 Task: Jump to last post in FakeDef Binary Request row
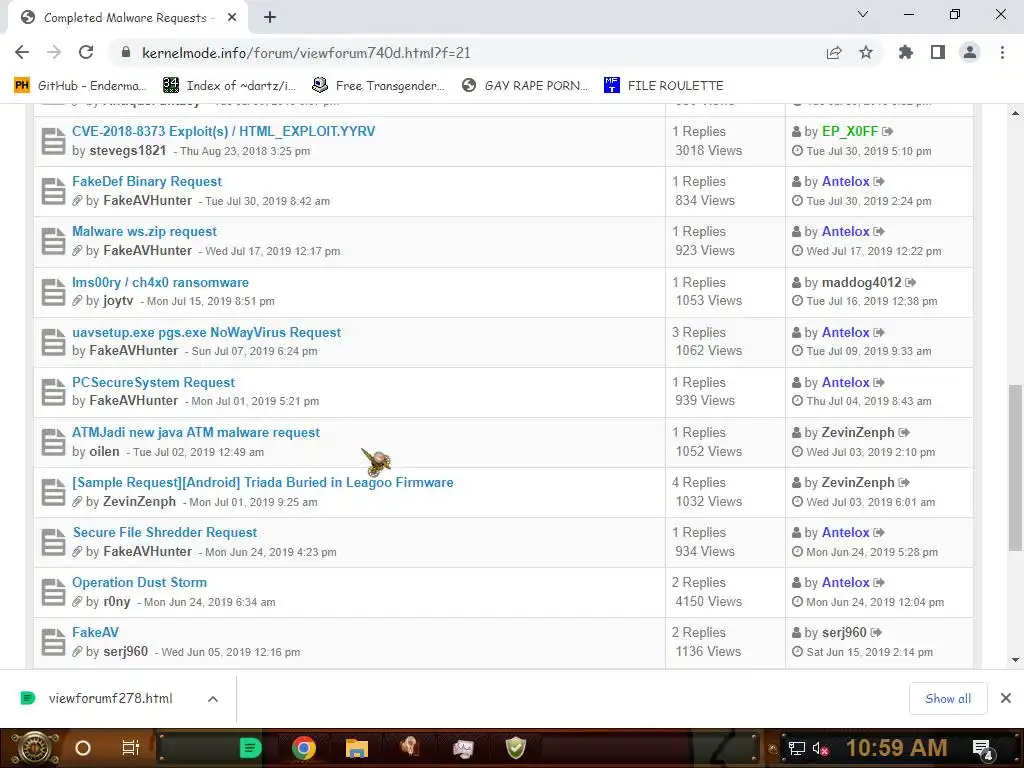[x=878, y=182]
